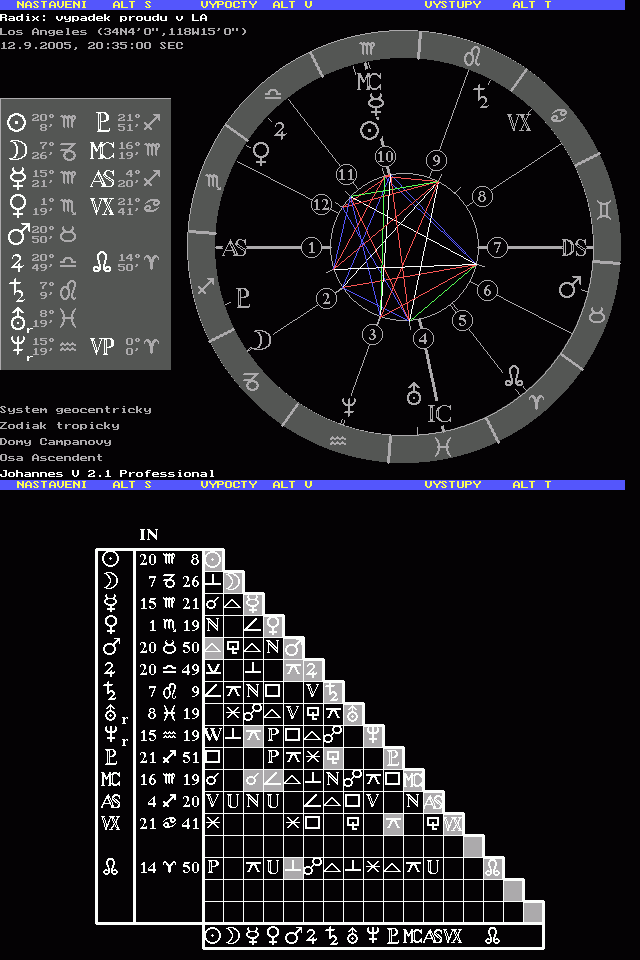Screen dimensions: 640x960
Task: Click VYPOCTY in the middle menu bar
Action: [x=229, y=484]
